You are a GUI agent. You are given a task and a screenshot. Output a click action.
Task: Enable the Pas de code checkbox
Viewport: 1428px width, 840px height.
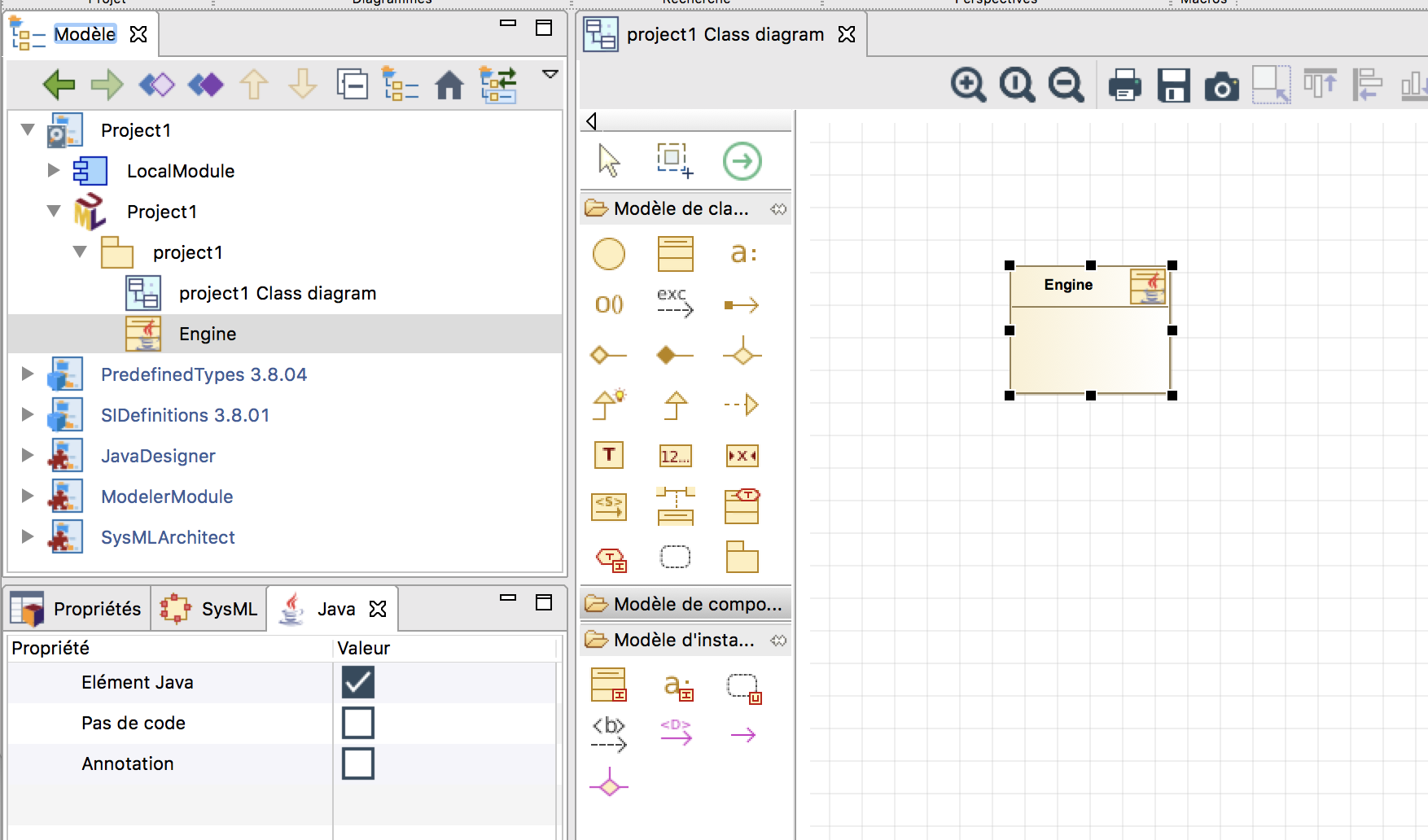click(358, 723)
